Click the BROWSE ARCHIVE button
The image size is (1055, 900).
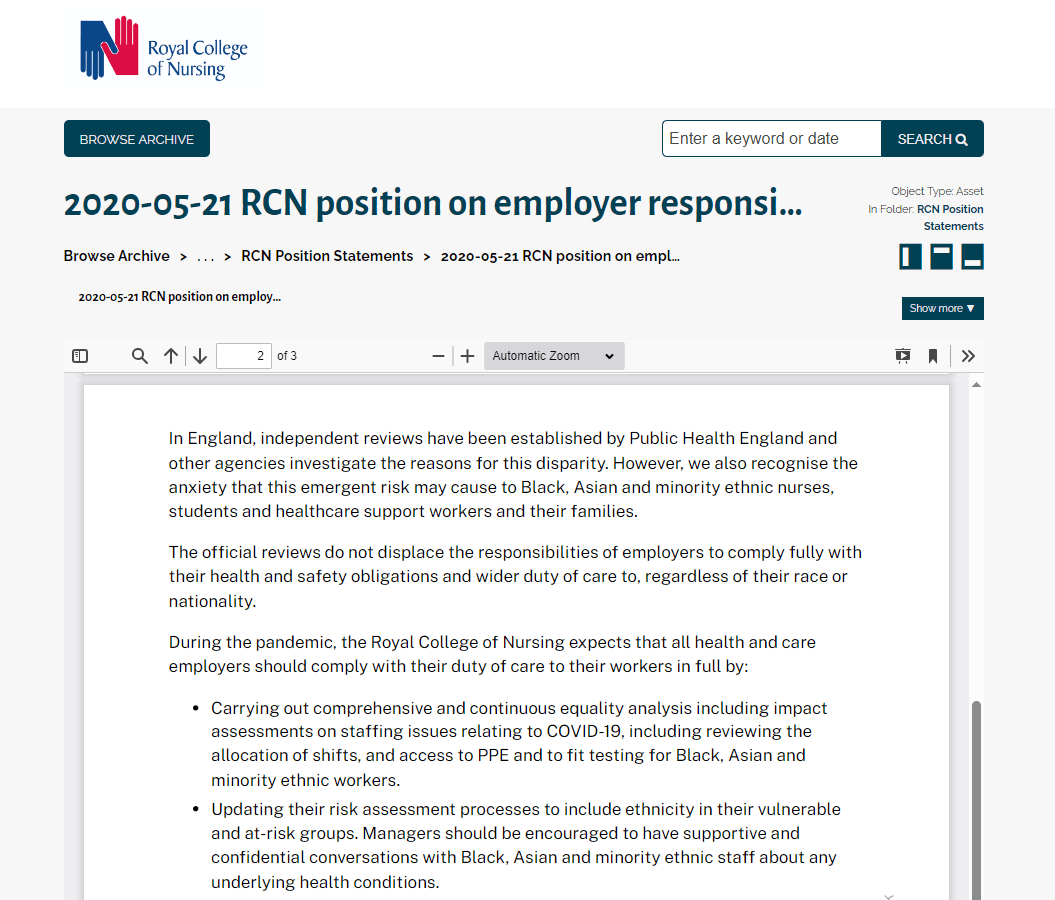tap(137, 139)
